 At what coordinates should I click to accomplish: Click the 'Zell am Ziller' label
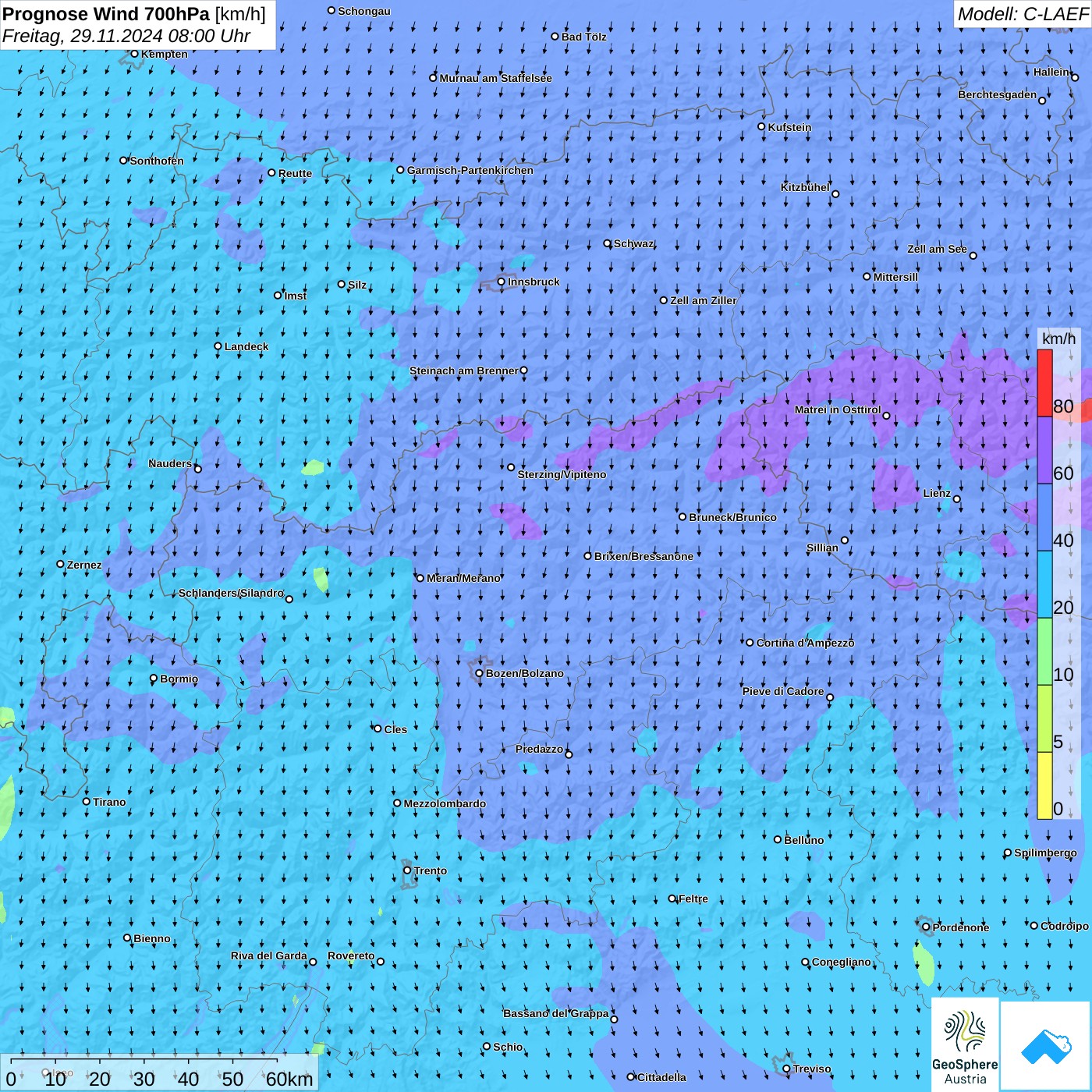704,300
